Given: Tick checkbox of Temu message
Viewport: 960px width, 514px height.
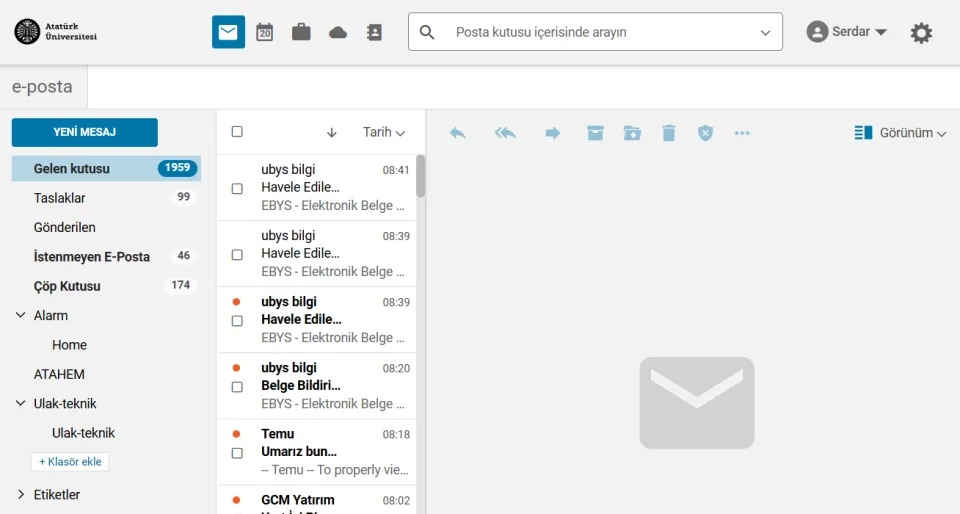Looking at the screenshot, I should (x=237, y=453).
